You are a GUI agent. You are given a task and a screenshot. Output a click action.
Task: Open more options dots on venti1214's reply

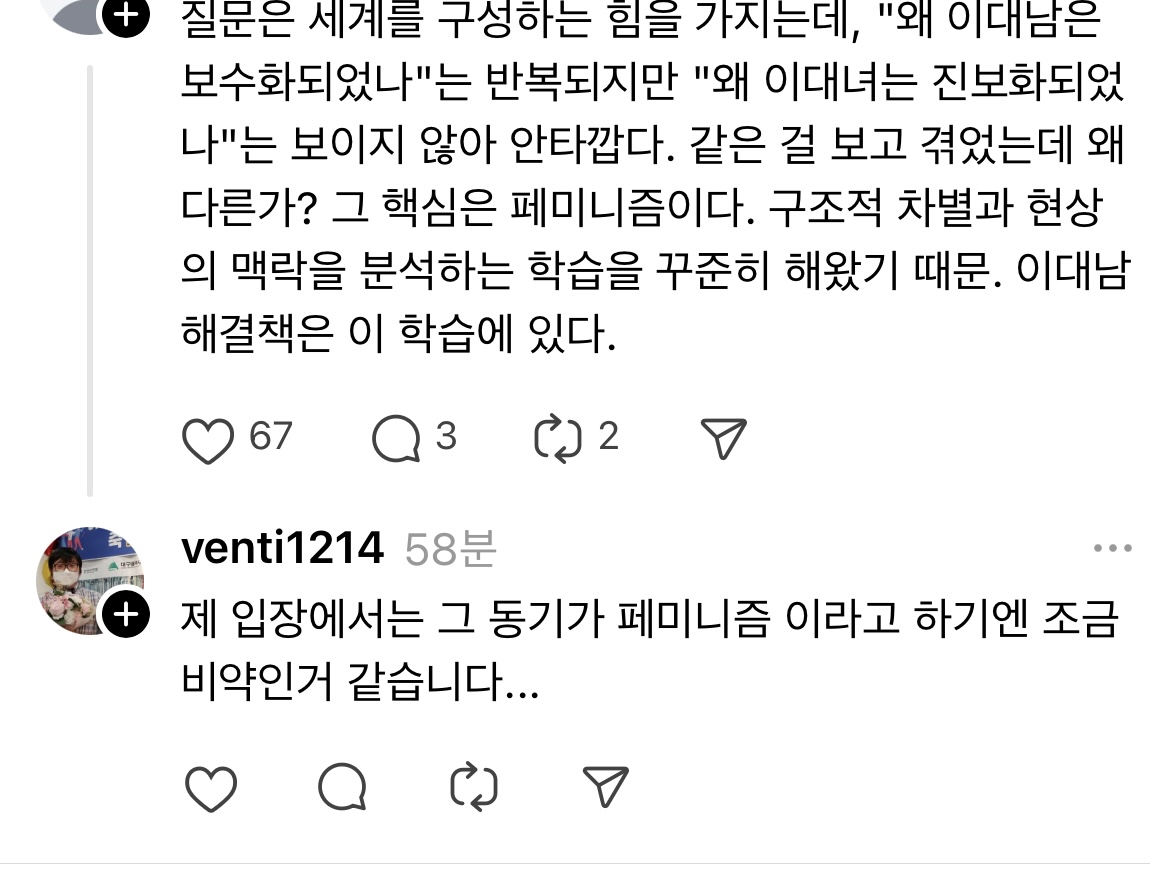(1113, 548)
